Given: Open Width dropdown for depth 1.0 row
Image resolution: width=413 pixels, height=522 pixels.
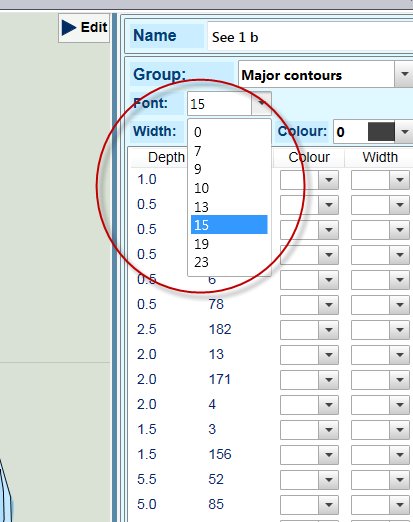Looking at the screenshot, I should click(x=399, y=180).
